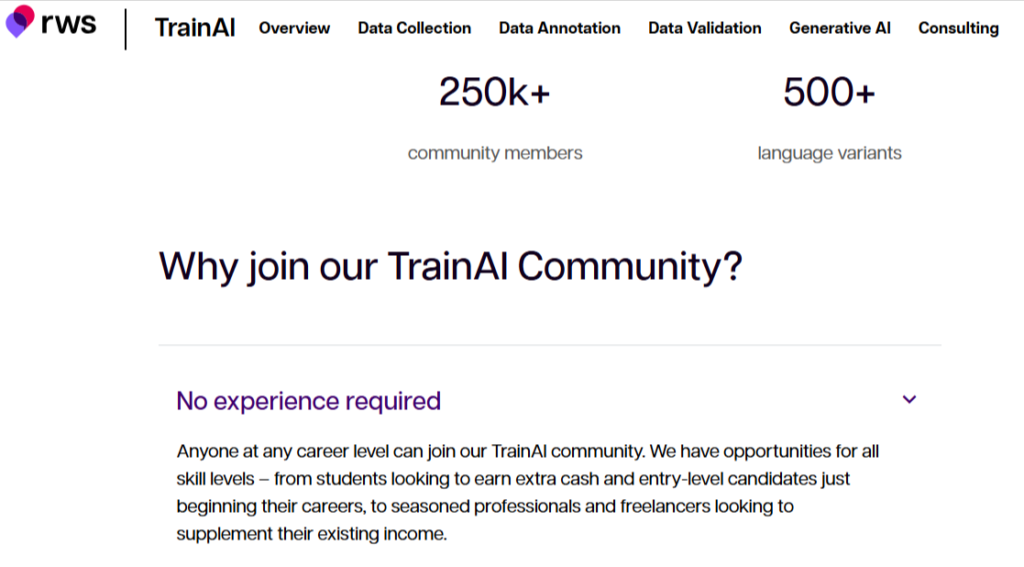1024x567 pixels.
Task: Go to Data Collection in navigation
Action: click(x=414, y=28)
